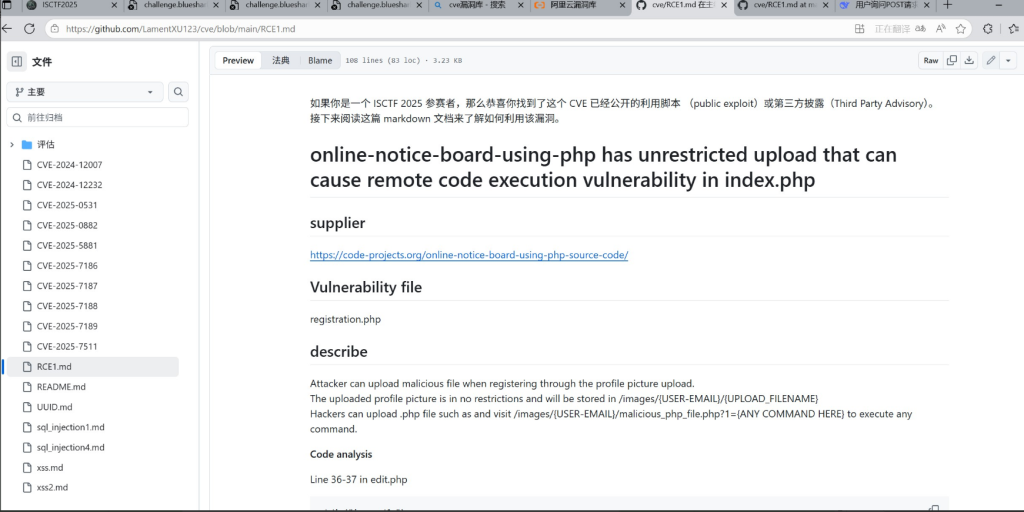Click the Raw button
1024x512 pixels.
coord(931,60)
